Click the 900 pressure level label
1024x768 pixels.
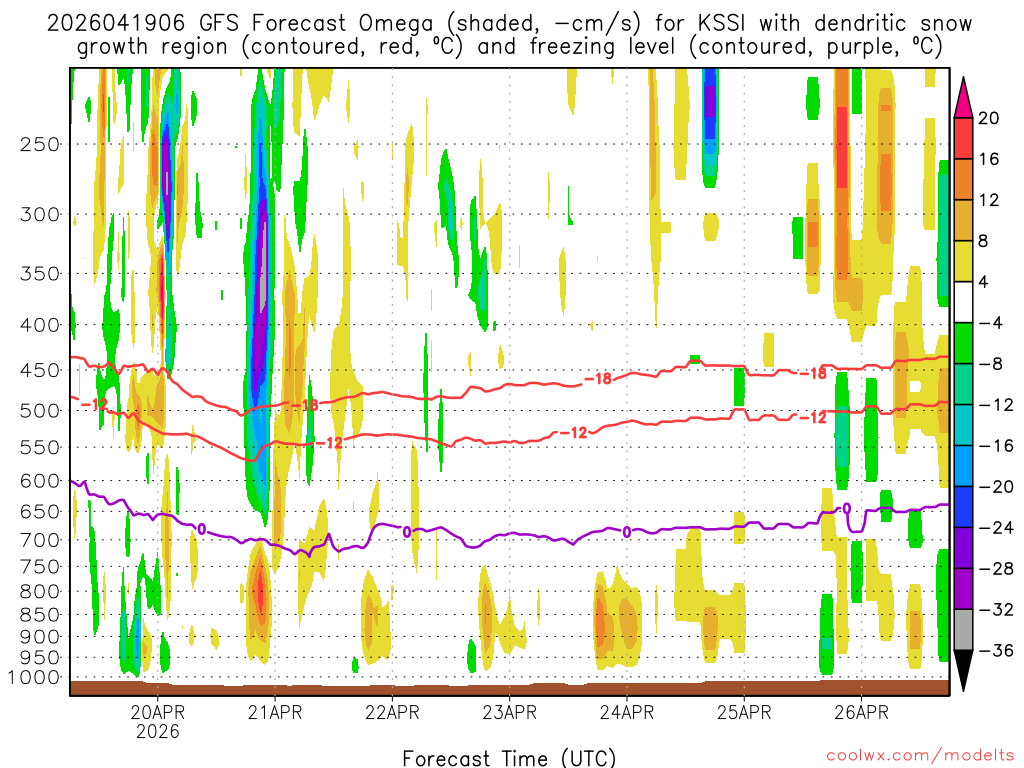(x=40, y=637)
